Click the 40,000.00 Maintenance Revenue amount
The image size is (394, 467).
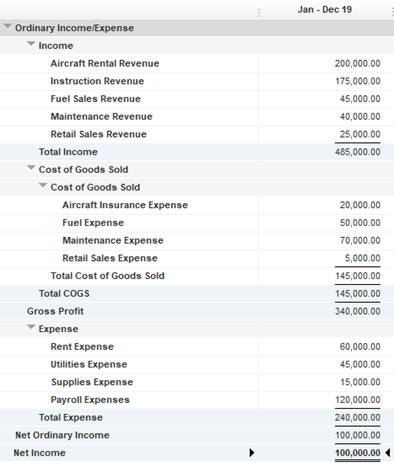[x=360, y=116]
